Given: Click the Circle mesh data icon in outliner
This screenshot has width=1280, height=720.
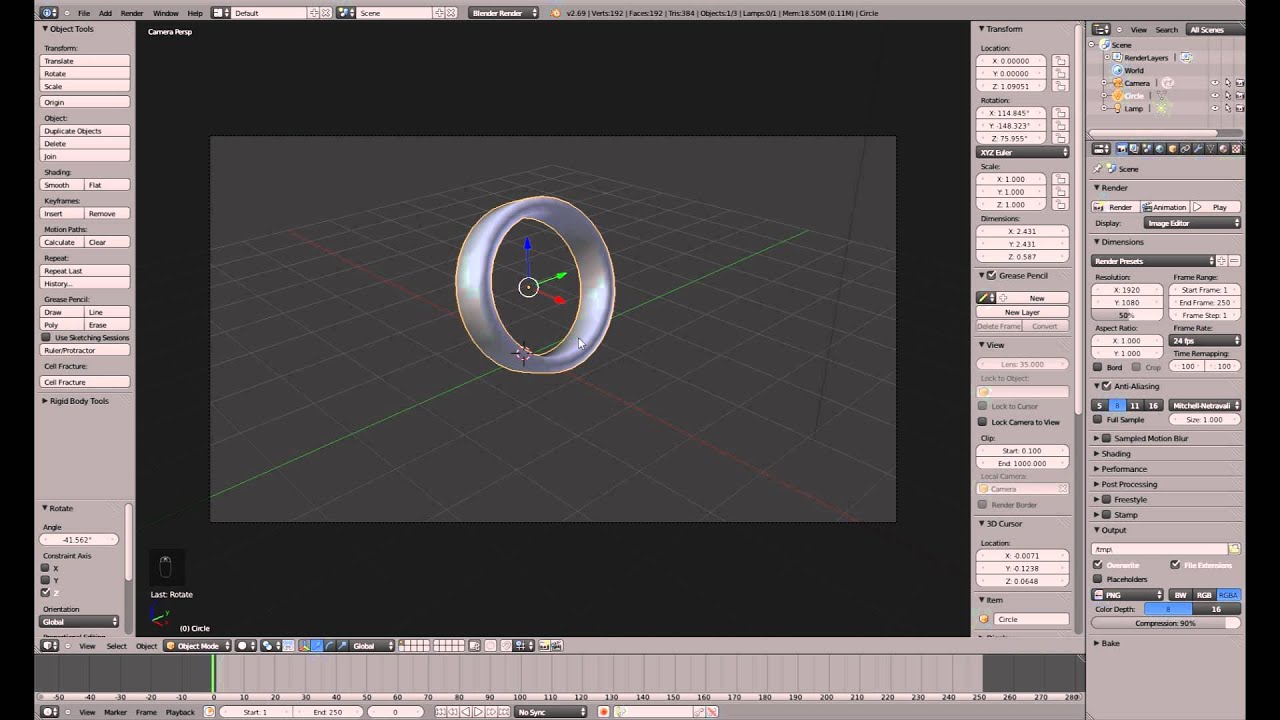Looking at the screenshot, I should click(x=1162, y=96).
